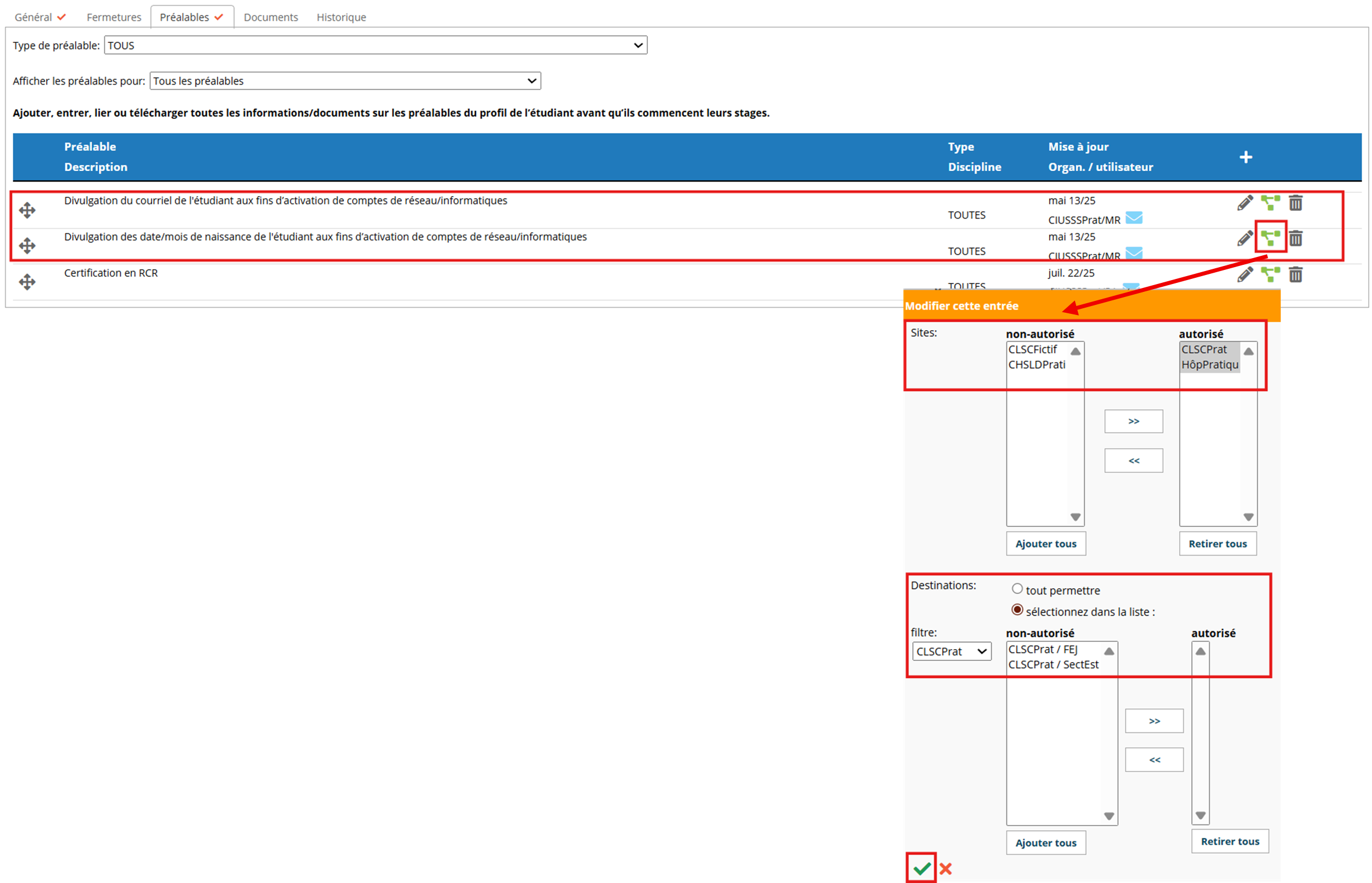1372x883 pixels.
Task: Cancel with the red X icon
Action: pos(945,869)
